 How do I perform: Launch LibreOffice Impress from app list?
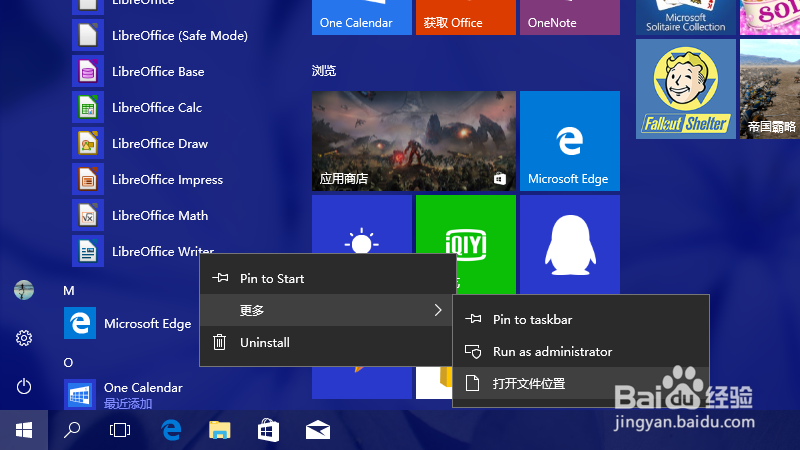click(x=147, y=180)
